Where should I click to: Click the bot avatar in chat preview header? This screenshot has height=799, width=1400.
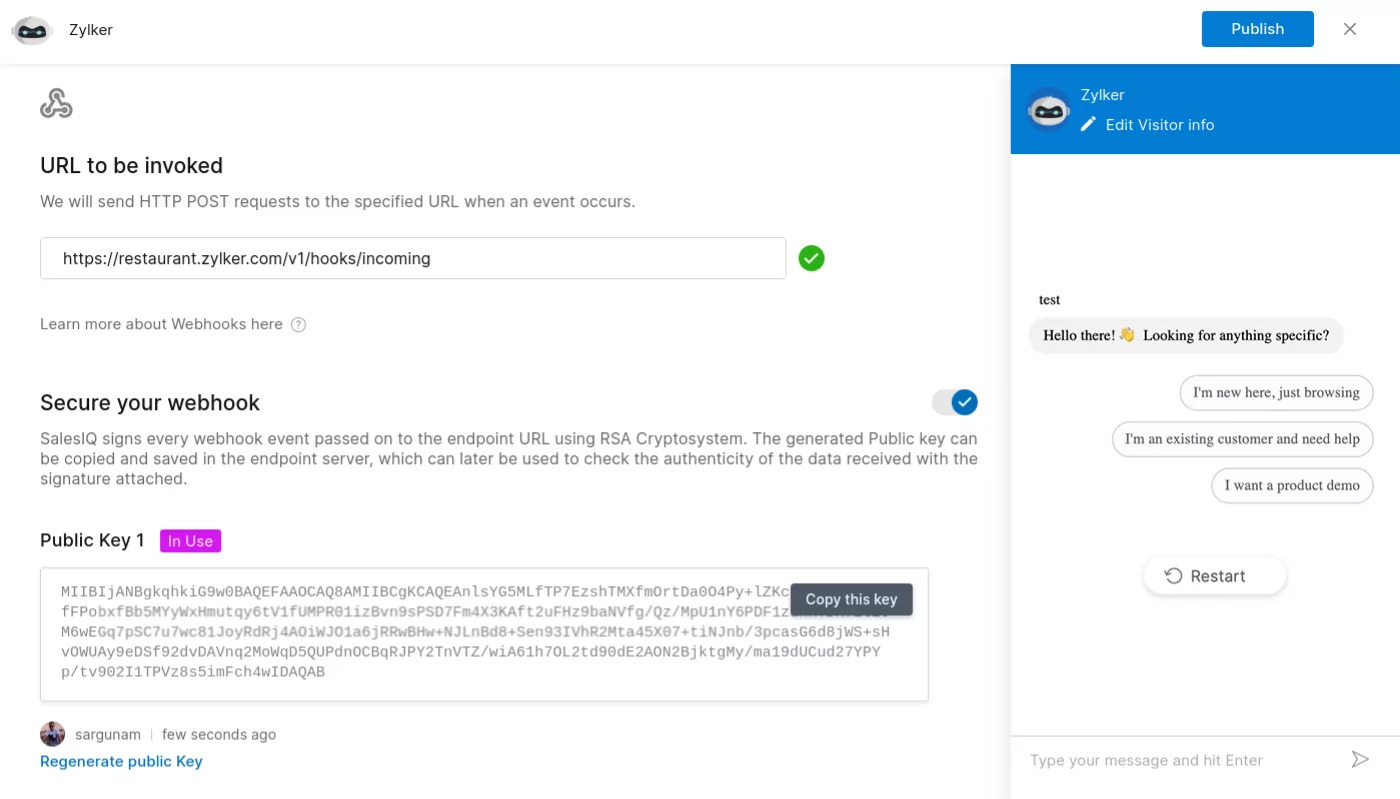[x=1049, y=110]
